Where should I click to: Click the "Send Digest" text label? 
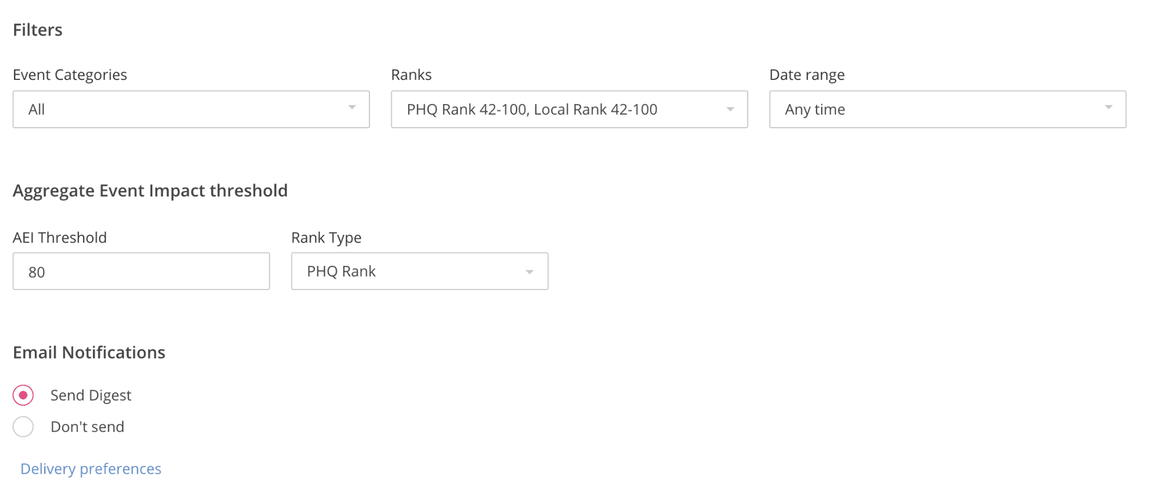tap(91, 395)
